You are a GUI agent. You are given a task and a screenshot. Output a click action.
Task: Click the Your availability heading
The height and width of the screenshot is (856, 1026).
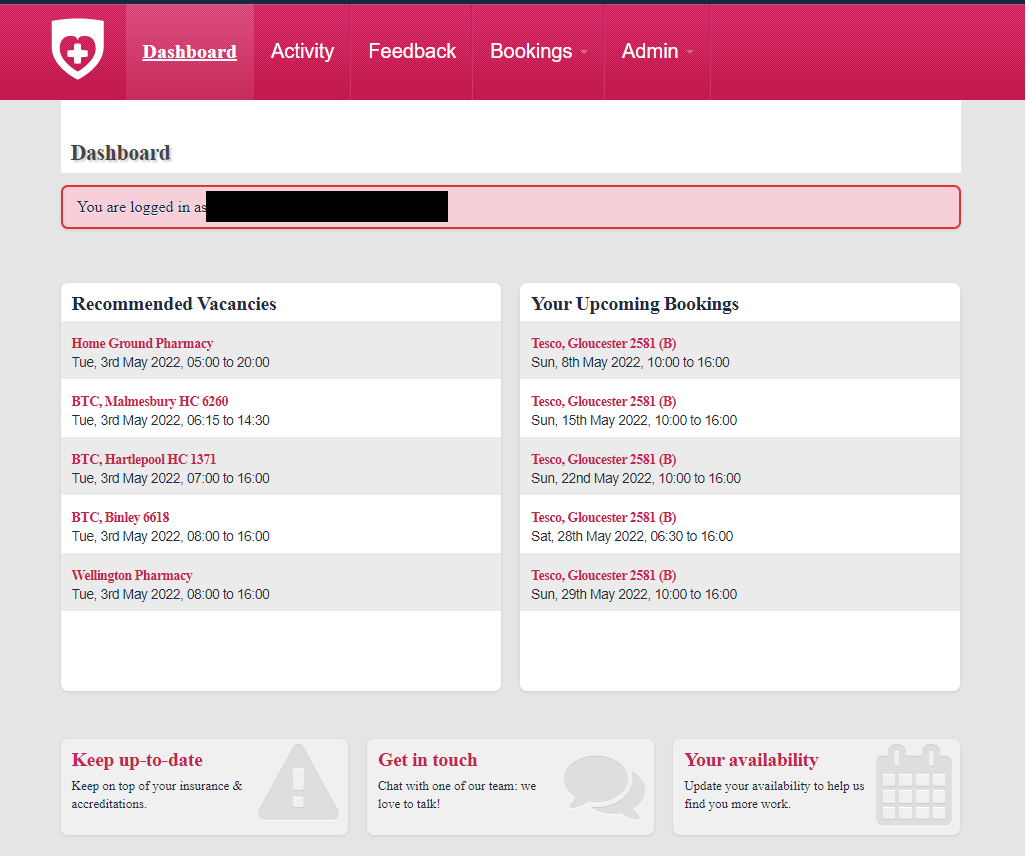[751, 760]
